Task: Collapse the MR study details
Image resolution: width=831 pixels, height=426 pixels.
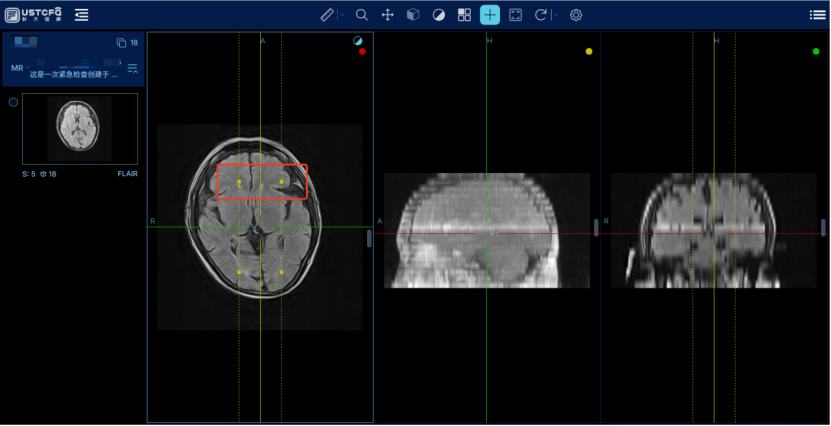Action: (x=132, y=68)
